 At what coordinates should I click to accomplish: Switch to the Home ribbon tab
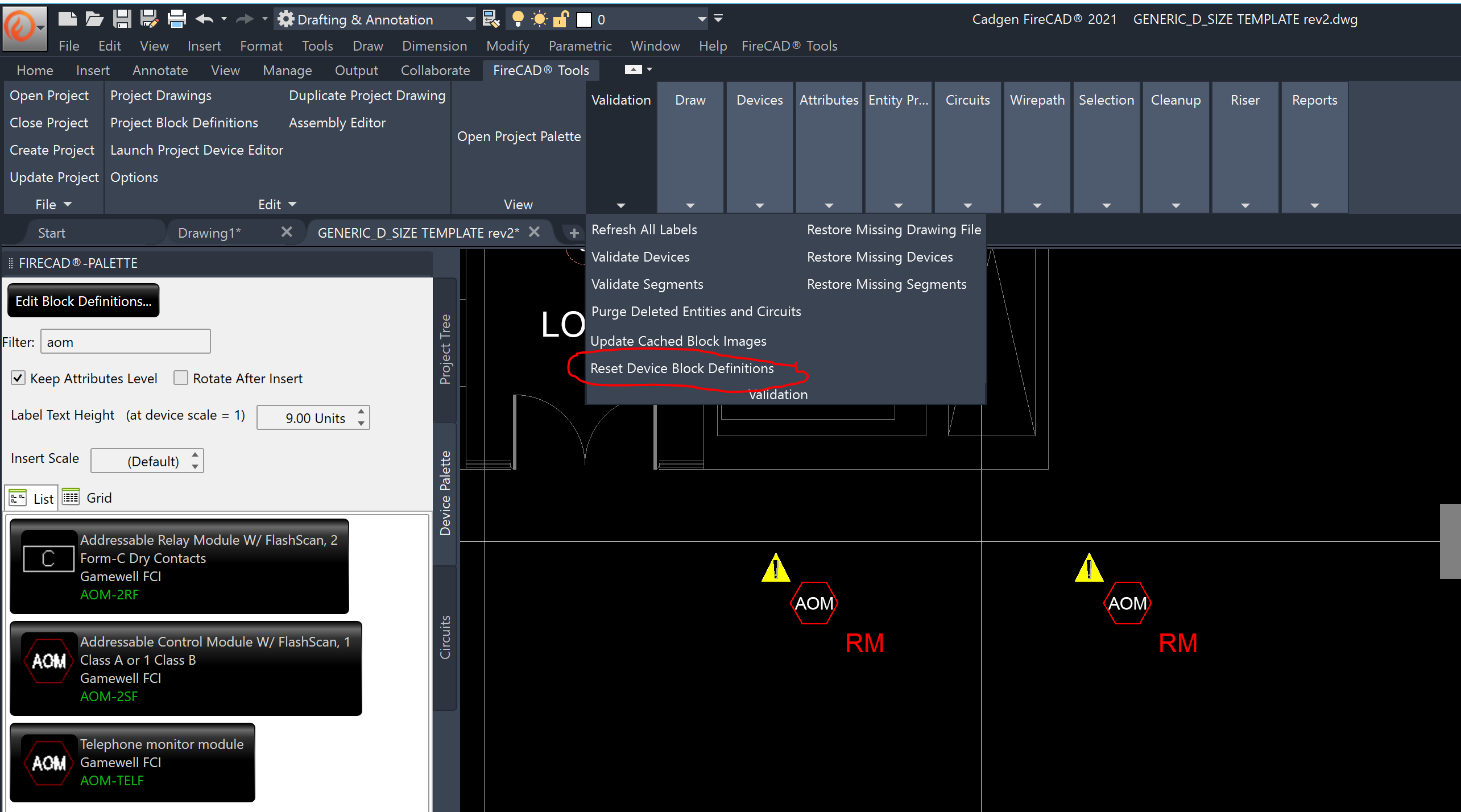pyautogui.click(x=35, y=71)
